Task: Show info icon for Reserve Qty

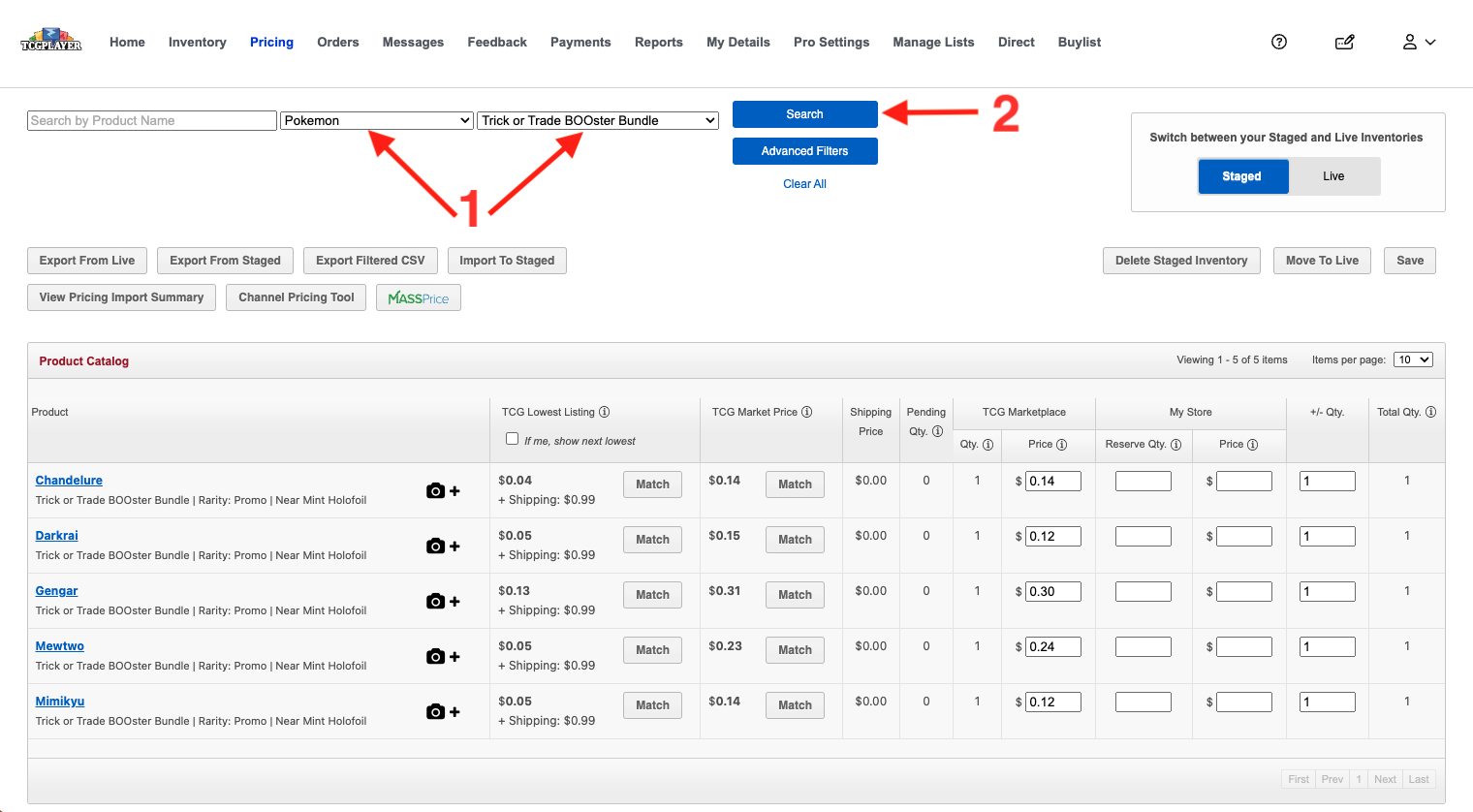Action: tap(1175, 445)
